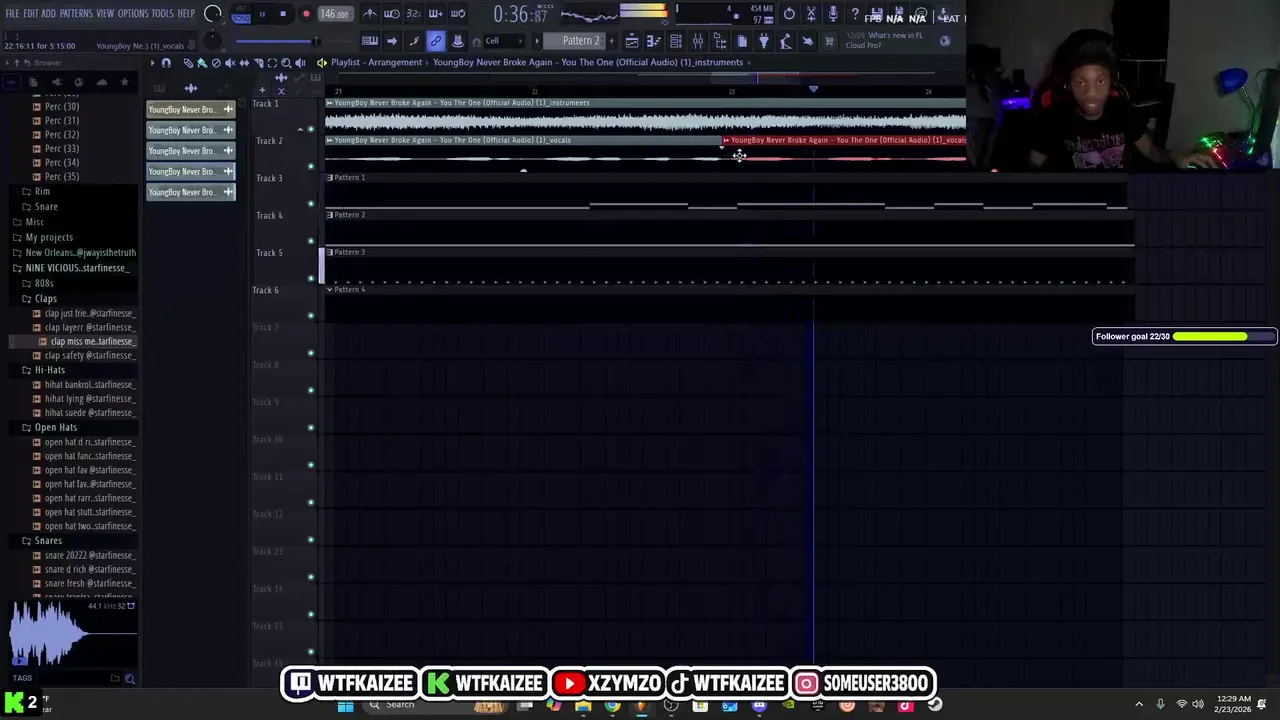The width and height of the screenshot is (1280, 720).
Task: Open the TOOLS menu
Action: pos(163,14)
